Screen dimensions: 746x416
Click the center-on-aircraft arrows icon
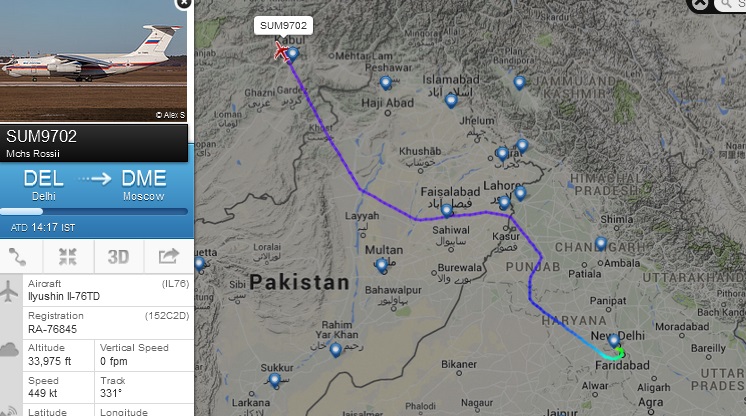pos(68,257)
